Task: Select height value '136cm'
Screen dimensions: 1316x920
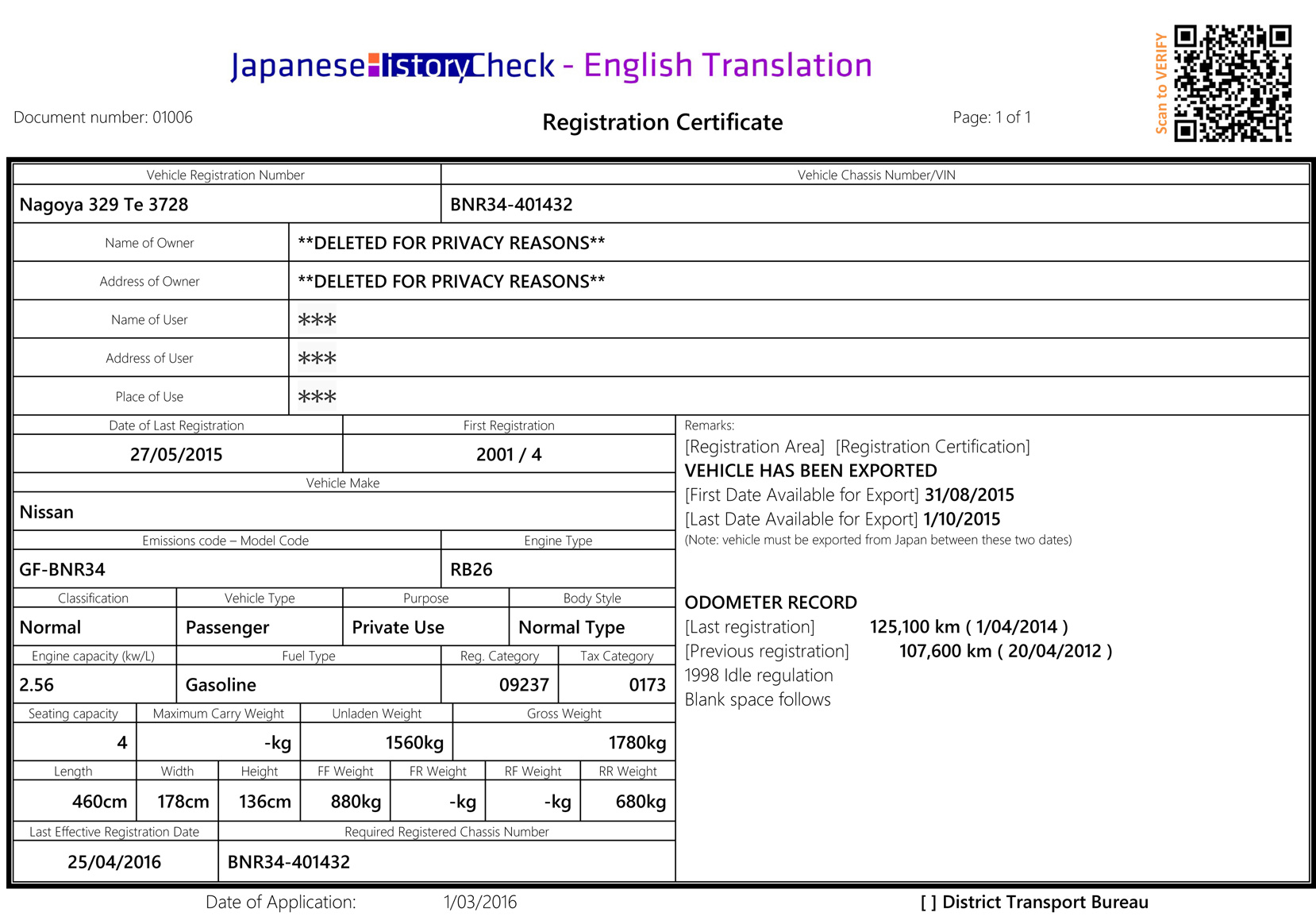Action: click(x=265, y=802)
